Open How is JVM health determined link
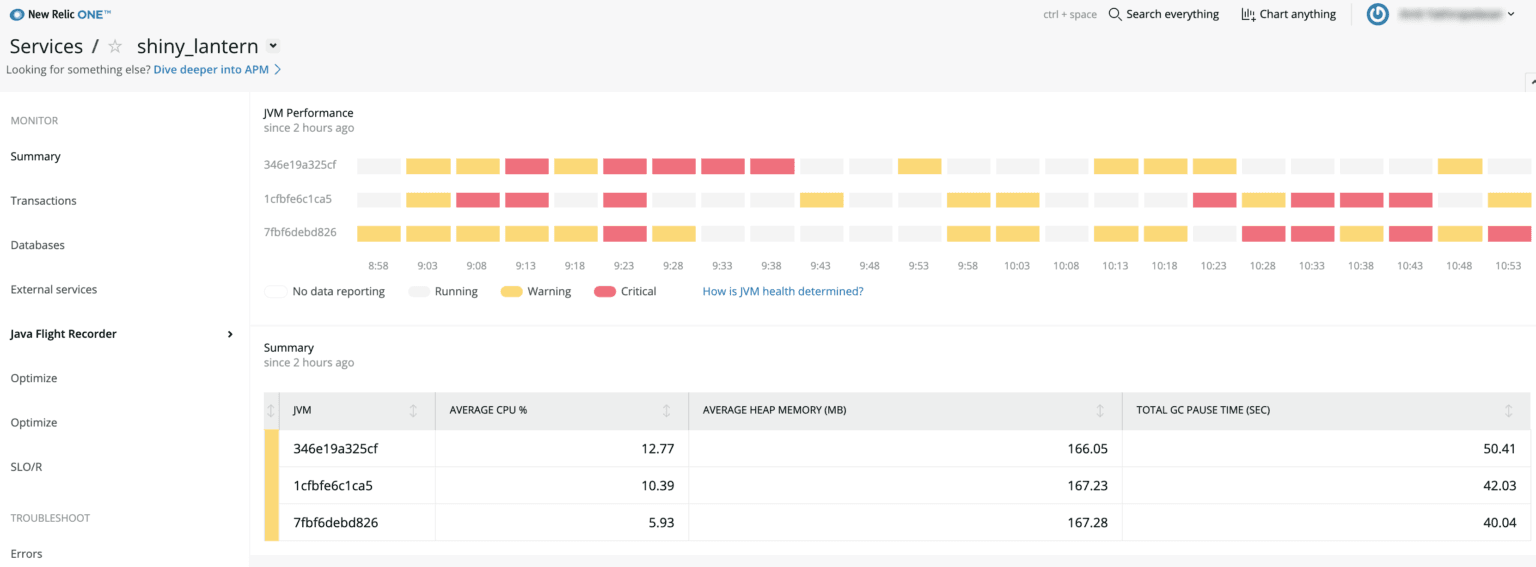This screenshot has width=1536, height=567. point(783,291)
